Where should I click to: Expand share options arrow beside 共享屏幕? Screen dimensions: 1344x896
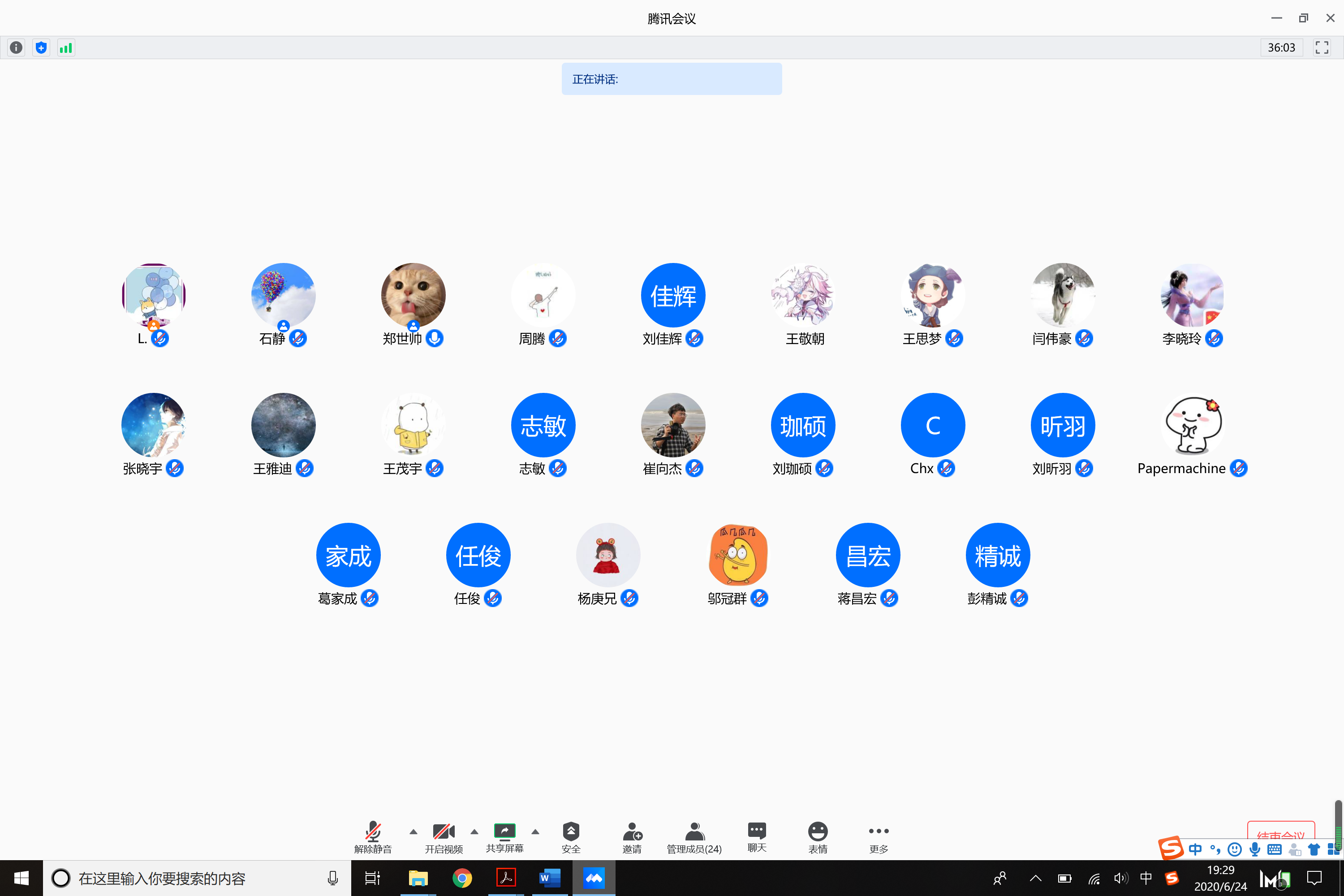pyautogui.click(x=535, y=832)
